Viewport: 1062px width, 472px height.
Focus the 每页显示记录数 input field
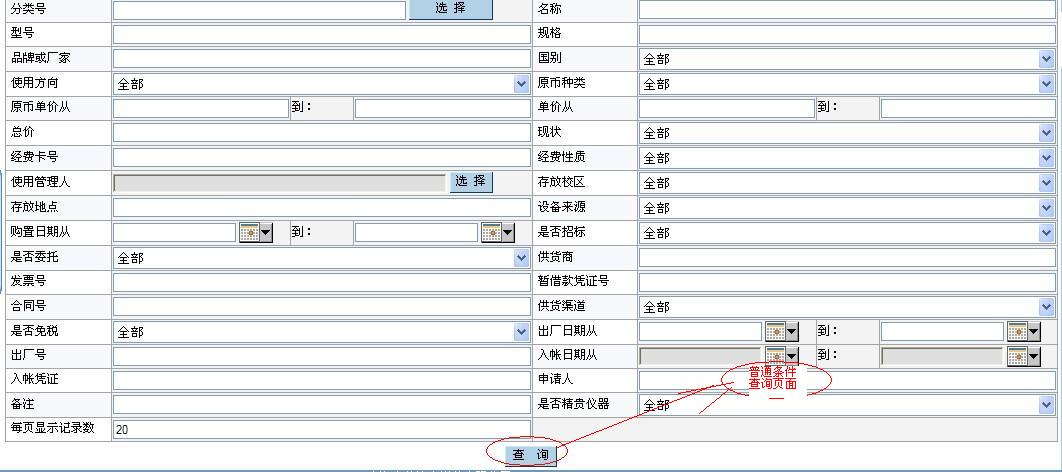coord(320,429)
